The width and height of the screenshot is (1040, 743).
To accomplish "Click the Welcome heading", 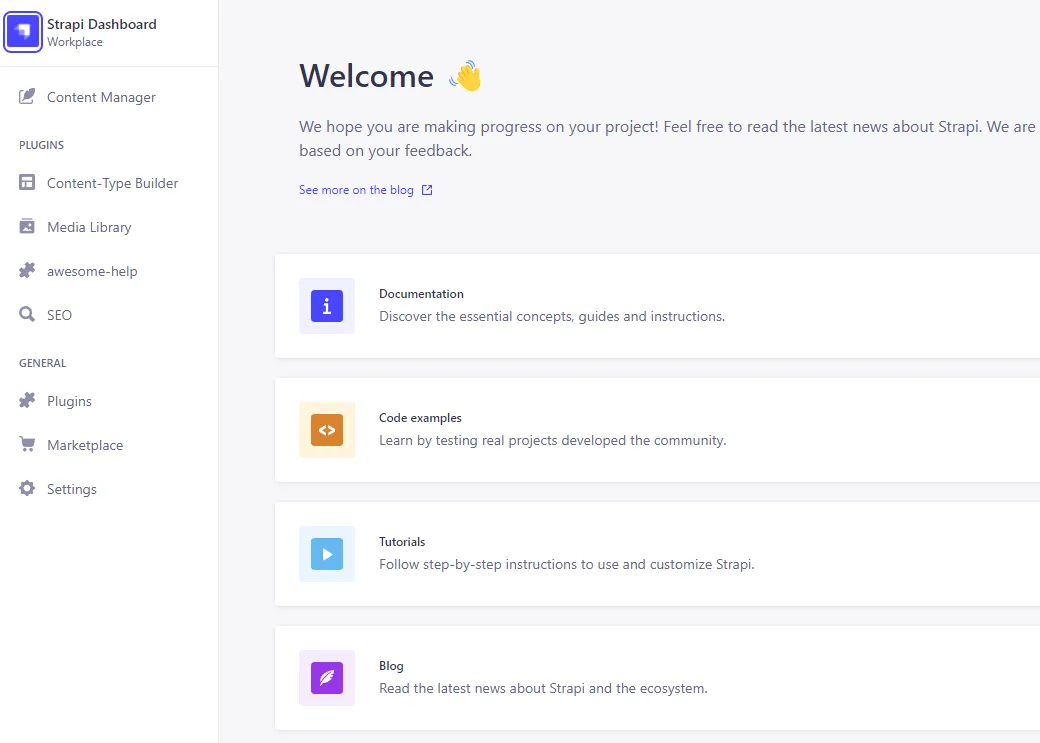I will pos(366,76).
